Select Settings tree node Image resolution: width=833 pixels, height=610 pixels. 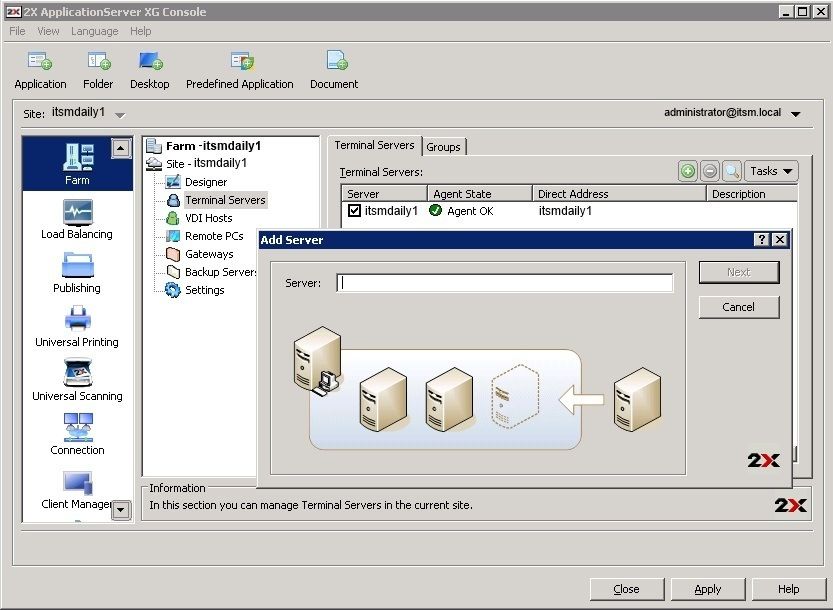(x=205, y=290)
